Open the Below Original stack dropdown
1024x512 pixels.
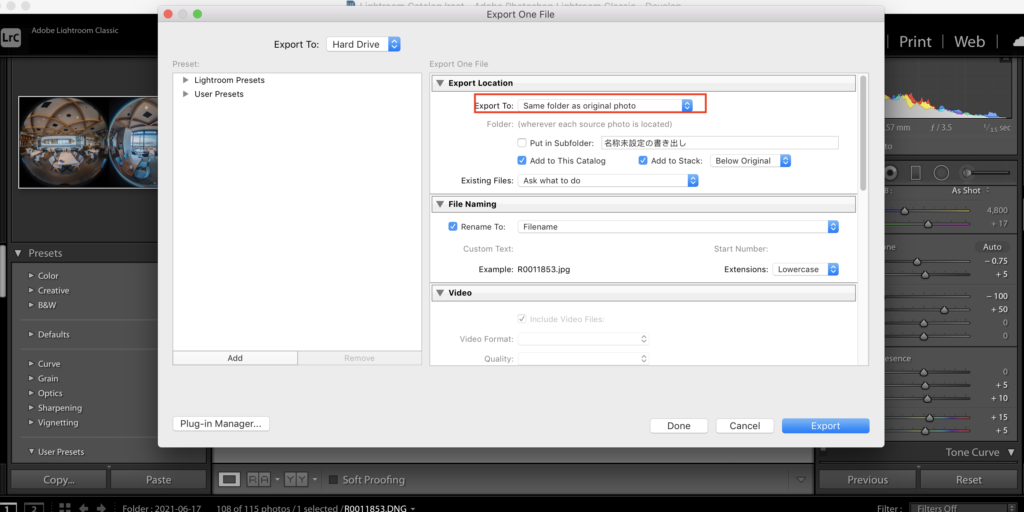750,161
